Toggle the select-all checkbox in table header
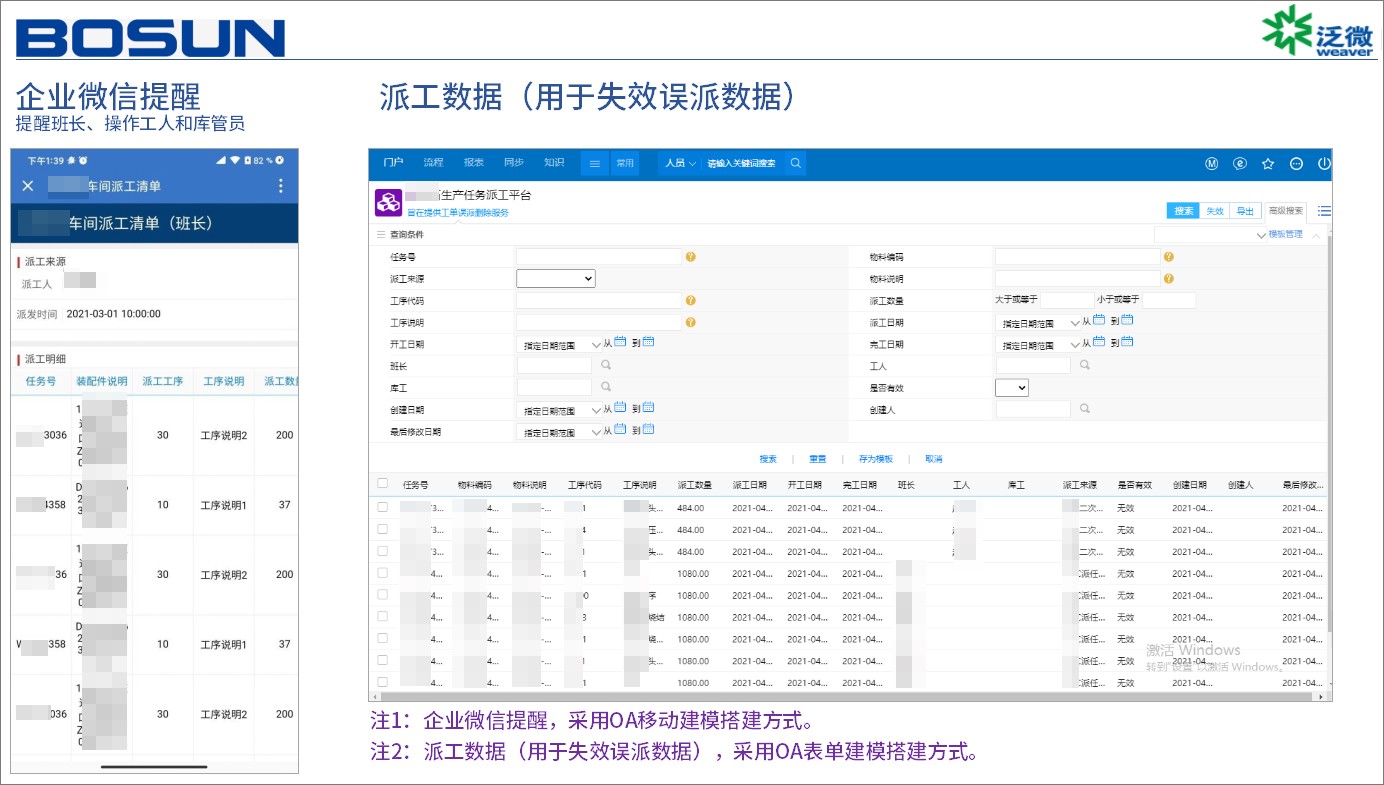The width and height of the screenshot is (1384, 785). tap(382, 484)
